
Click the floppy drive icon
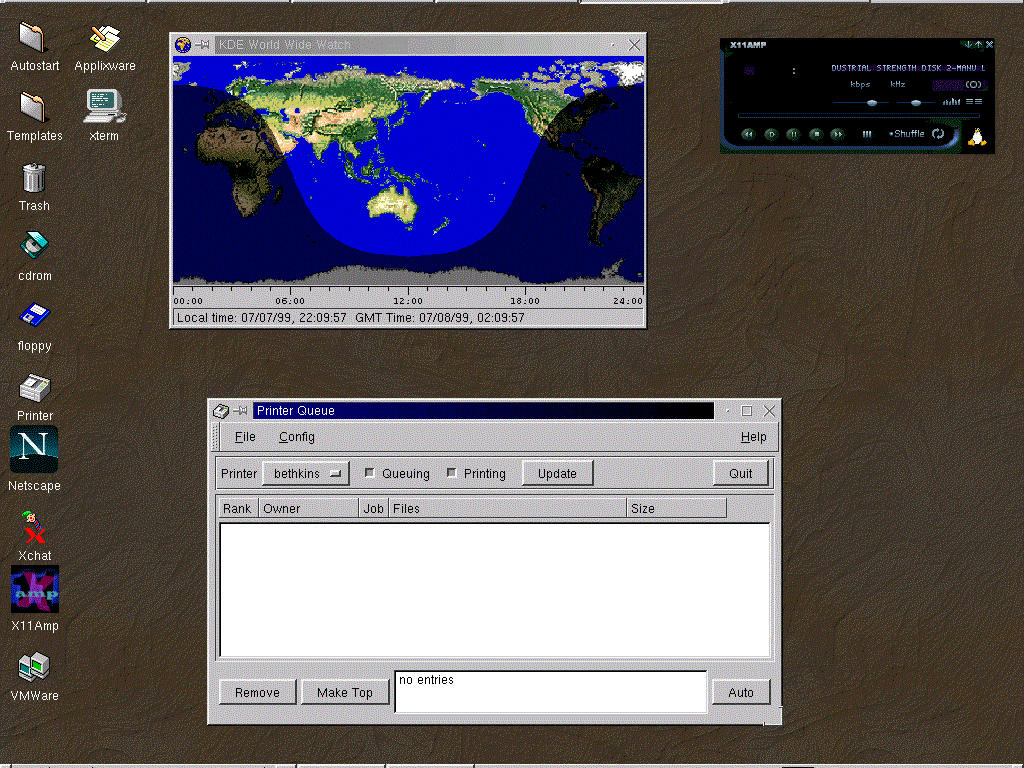[34, 316]
